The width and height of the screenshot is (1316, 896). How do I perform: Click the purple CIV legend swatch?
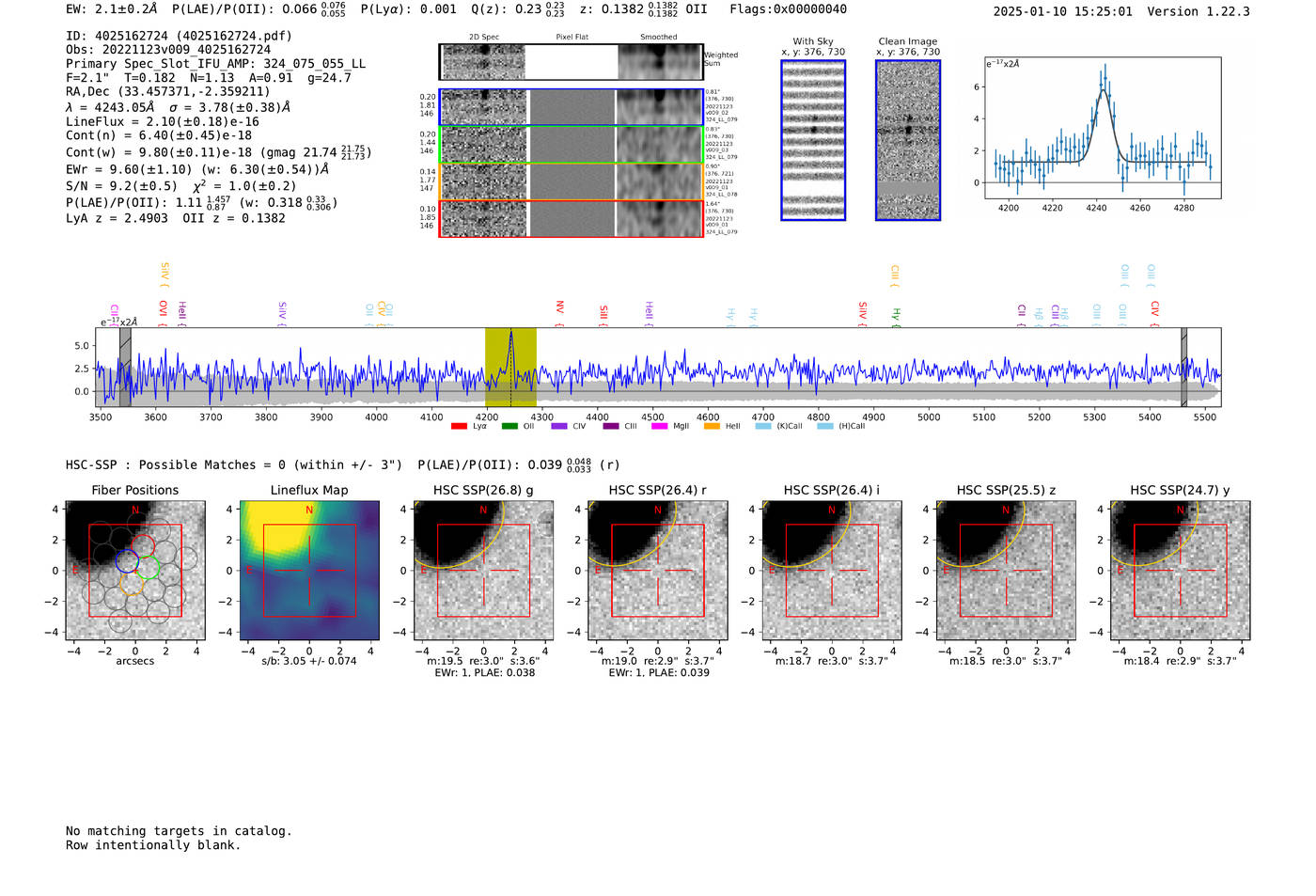point(559,427)
